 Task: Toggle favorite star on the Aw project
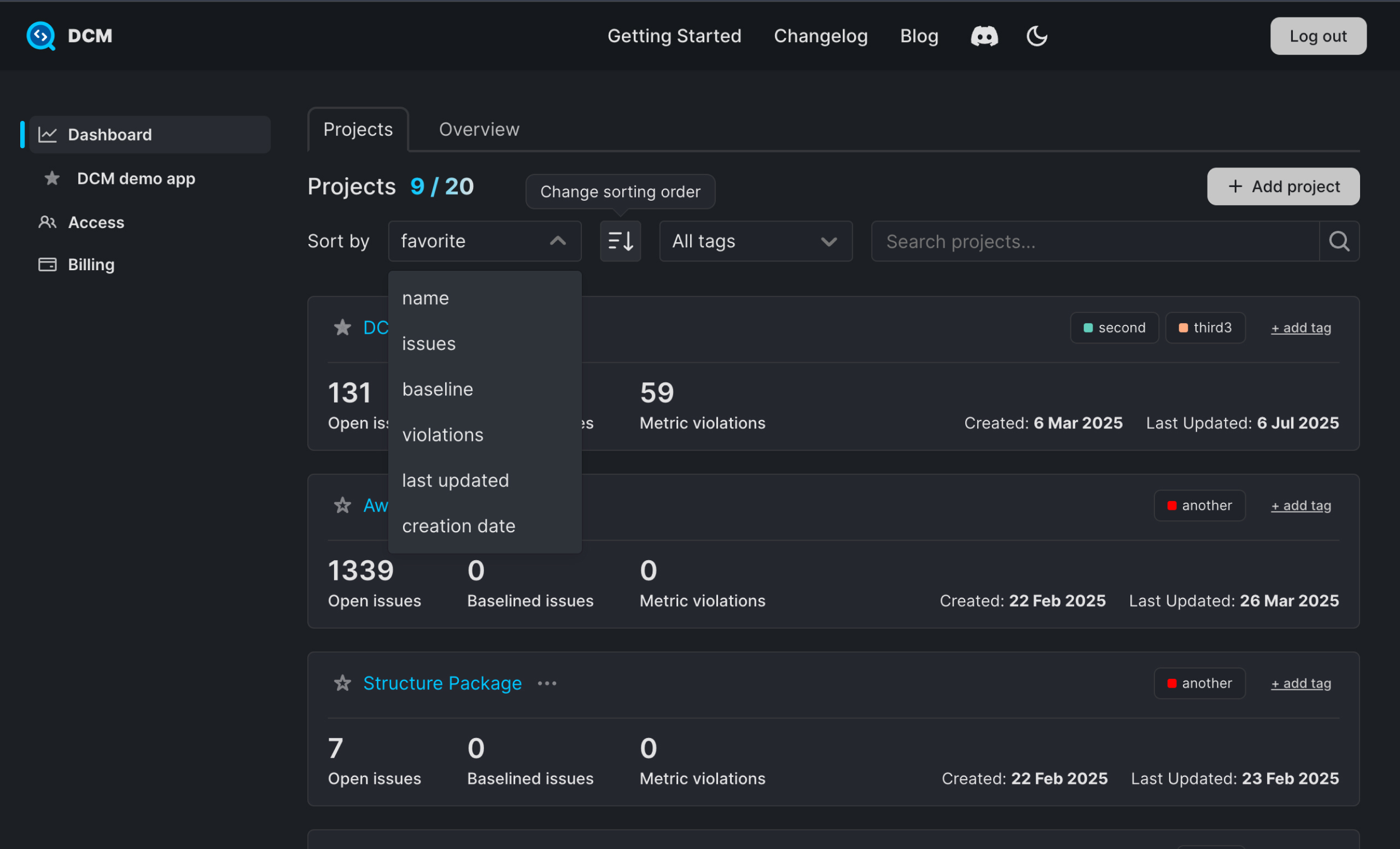click(342, 505)
